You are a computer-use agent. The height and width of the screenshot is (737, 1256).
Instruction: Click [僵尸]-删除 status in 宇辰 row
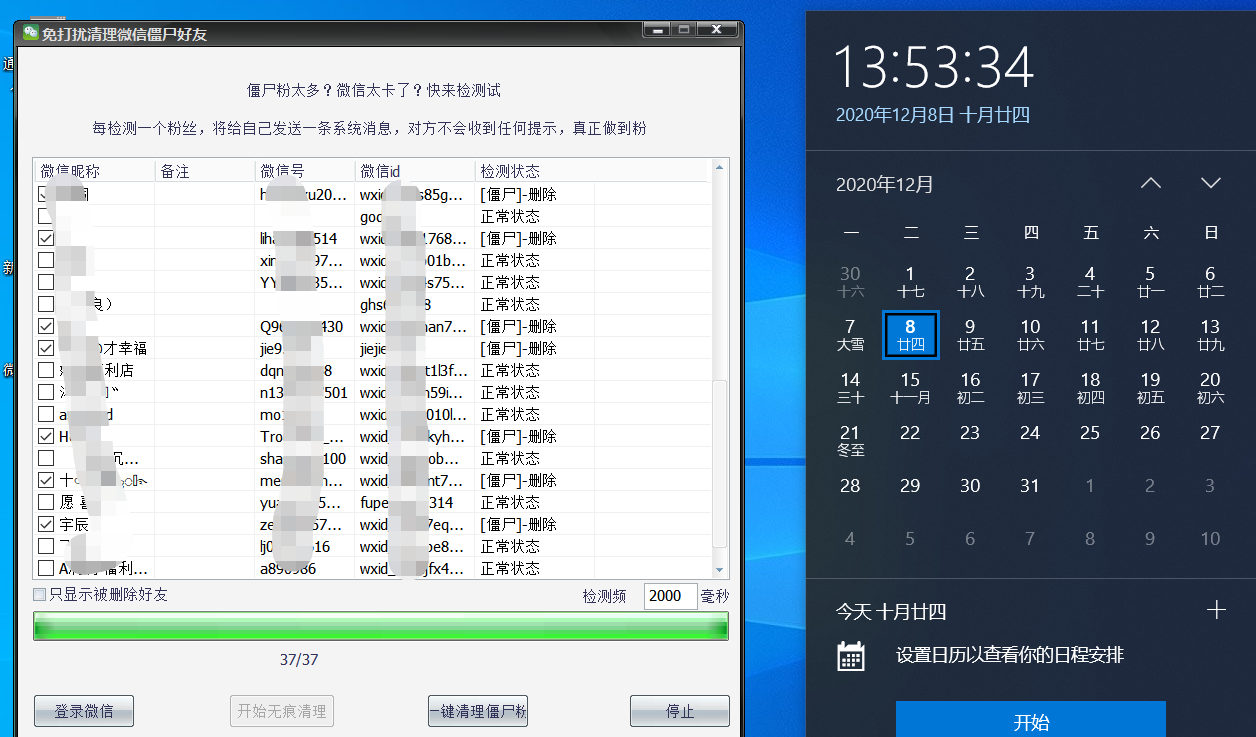click(x=518, y=525)
